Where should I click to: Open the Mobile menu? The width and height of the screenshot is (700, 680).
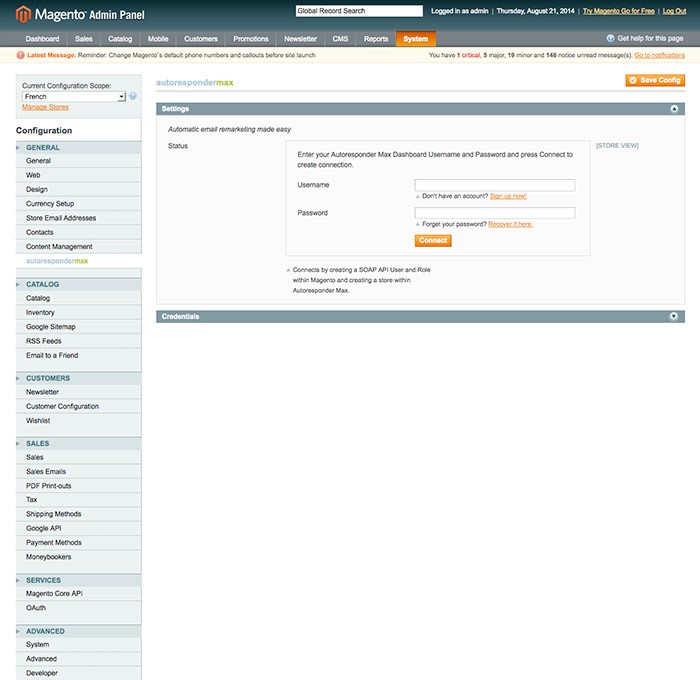(x=158, y=39)
